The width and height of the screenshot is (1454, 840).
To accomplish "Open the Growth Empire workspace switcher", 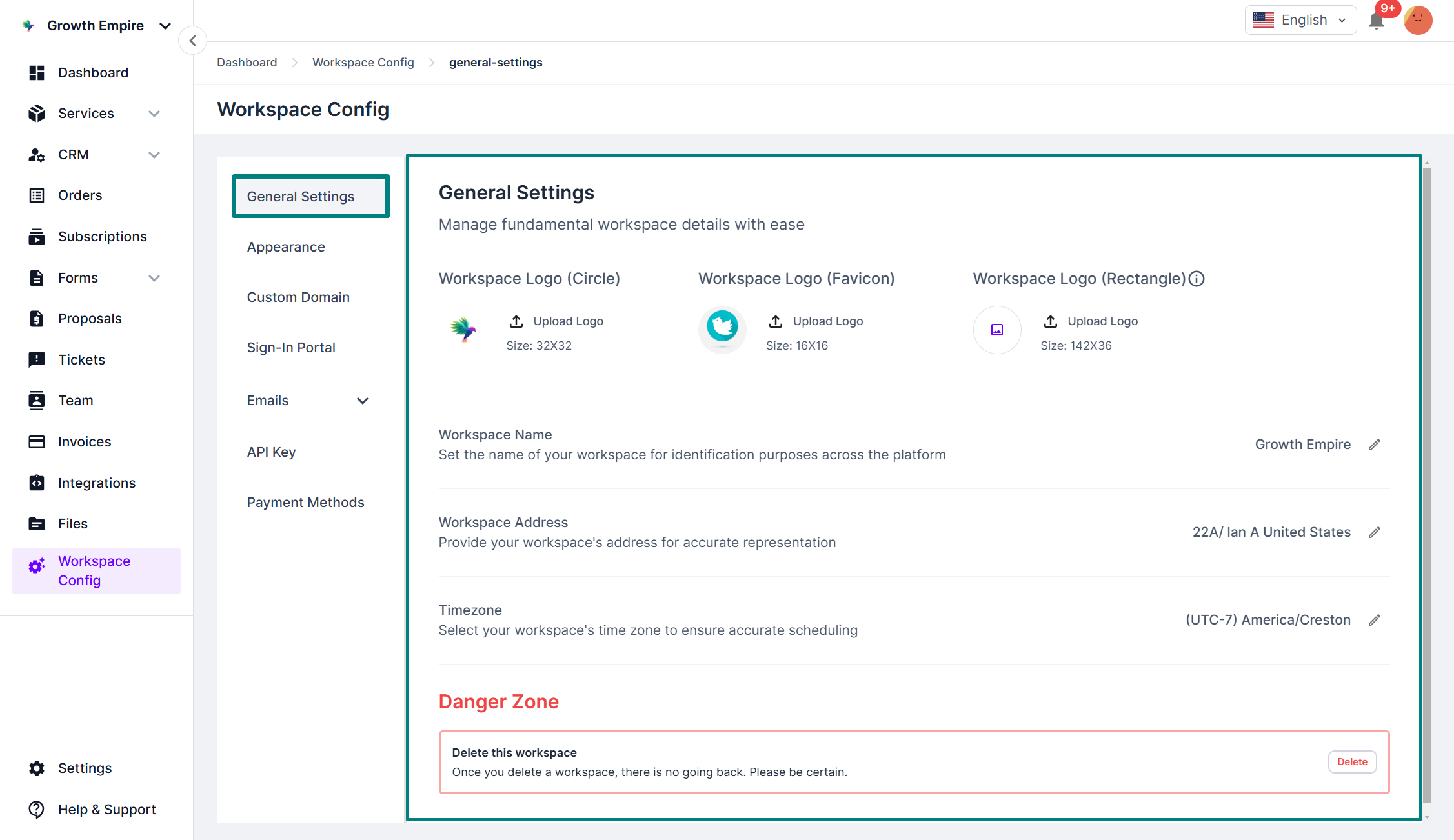I will coord(97,26).
